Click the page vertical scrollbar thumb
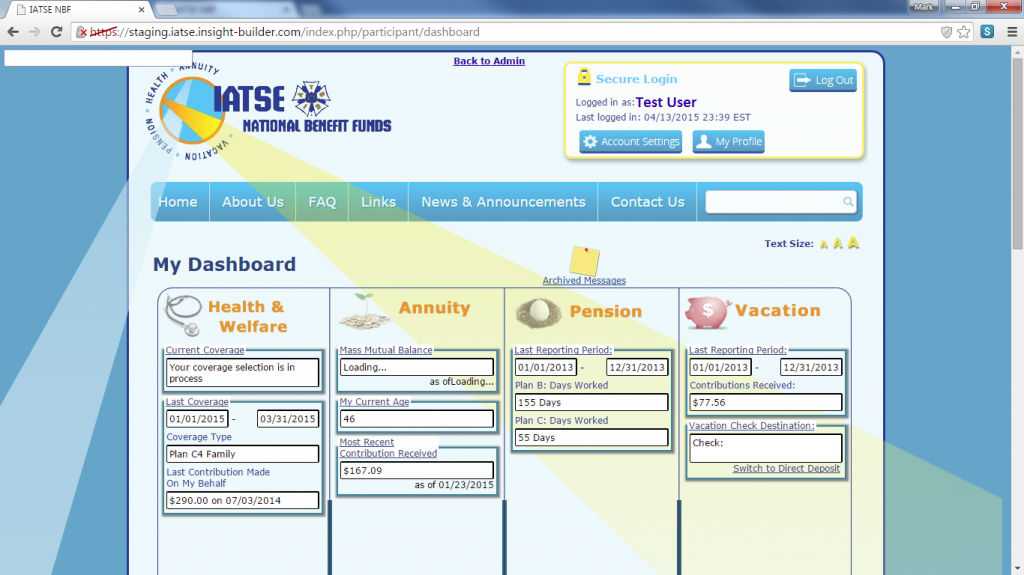 tap(1017, 153)
